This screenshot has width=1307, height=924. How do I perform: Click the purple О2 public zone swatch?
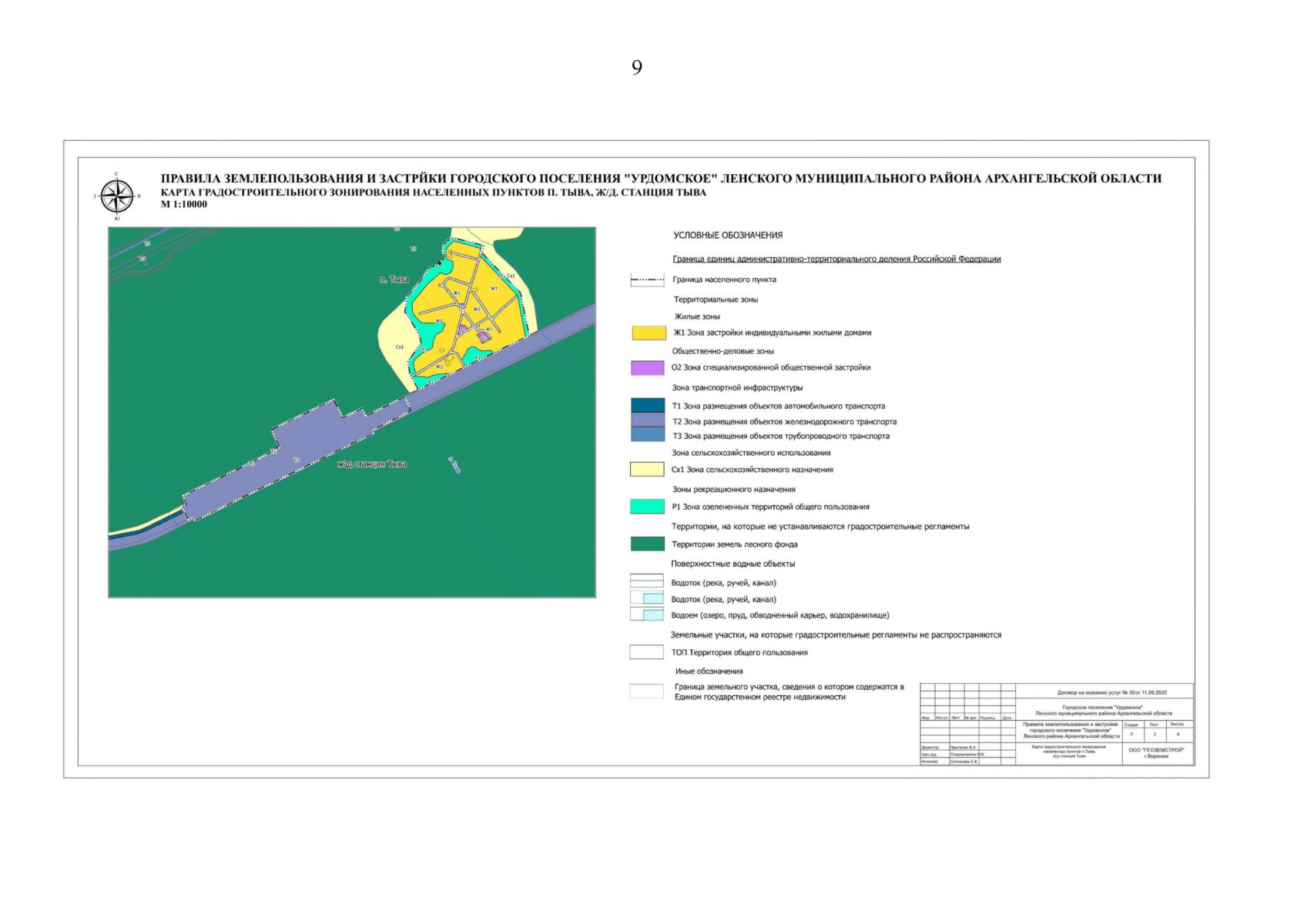tap(648, 368)
